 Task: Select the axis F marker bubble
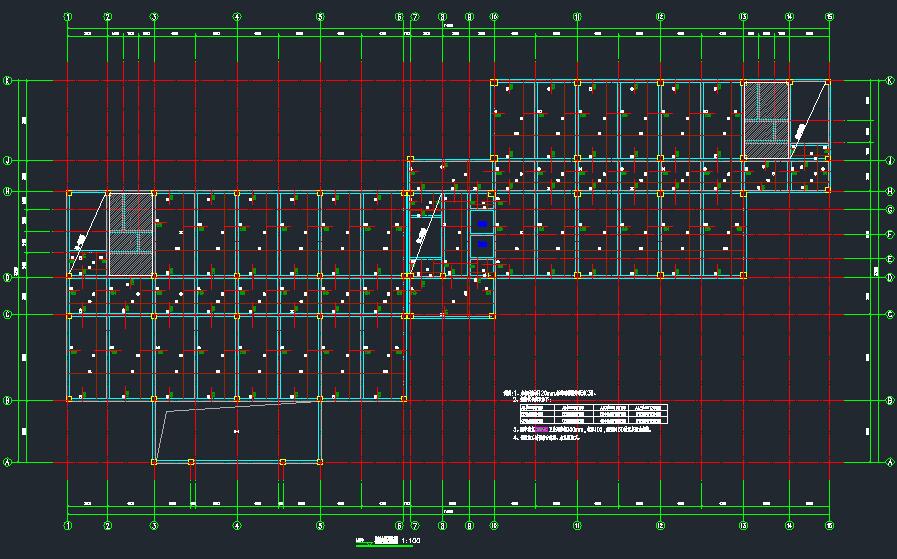pos(889,234)
